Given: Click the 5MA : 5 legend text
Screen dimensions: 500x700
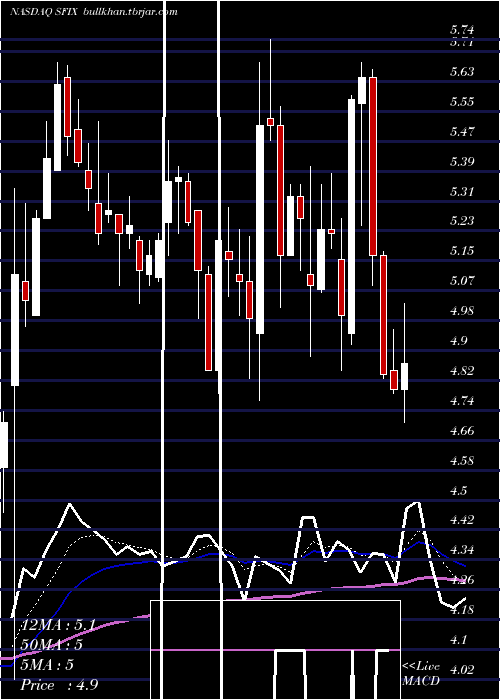Looking at the screenshot, I should (48, 665).
